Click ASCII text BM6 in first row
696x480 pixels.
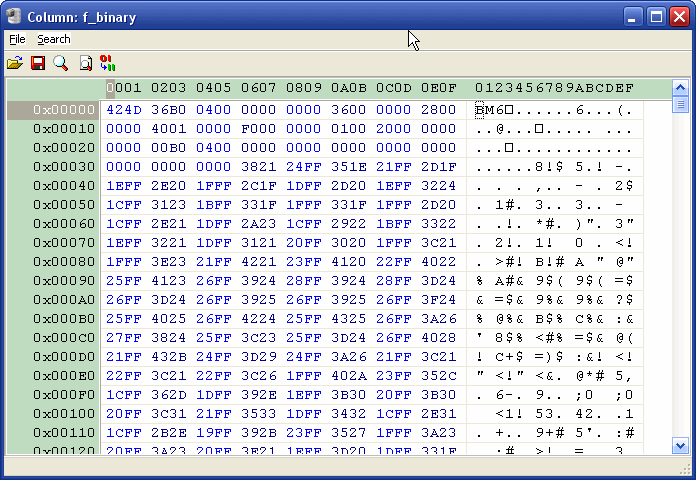(489, 110)
